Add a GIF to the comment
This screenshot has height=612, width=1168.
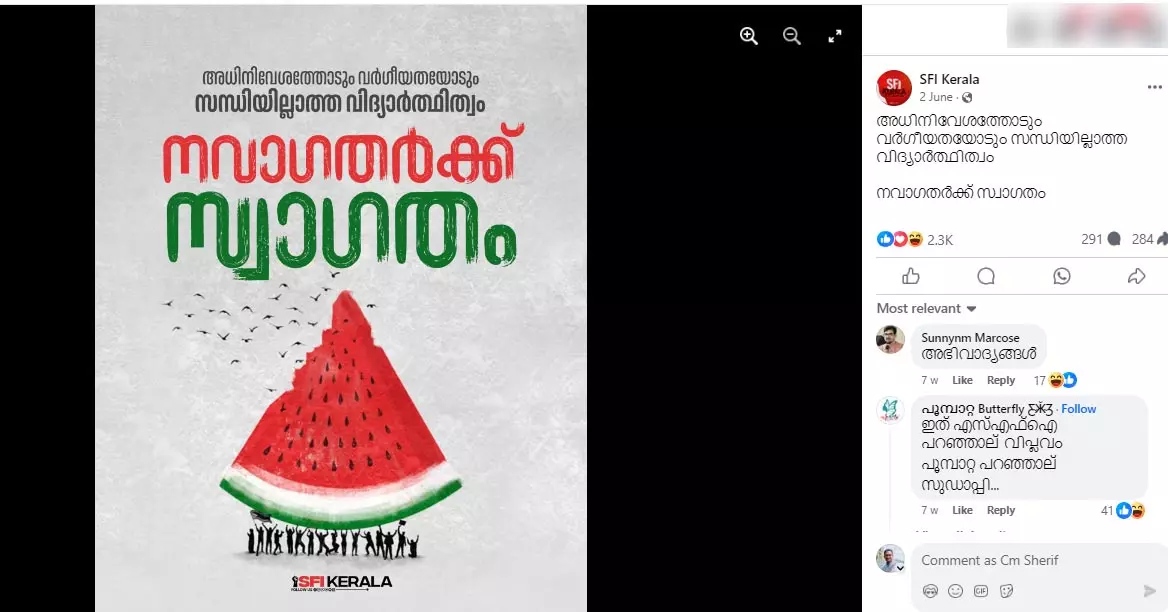(981, 591)
